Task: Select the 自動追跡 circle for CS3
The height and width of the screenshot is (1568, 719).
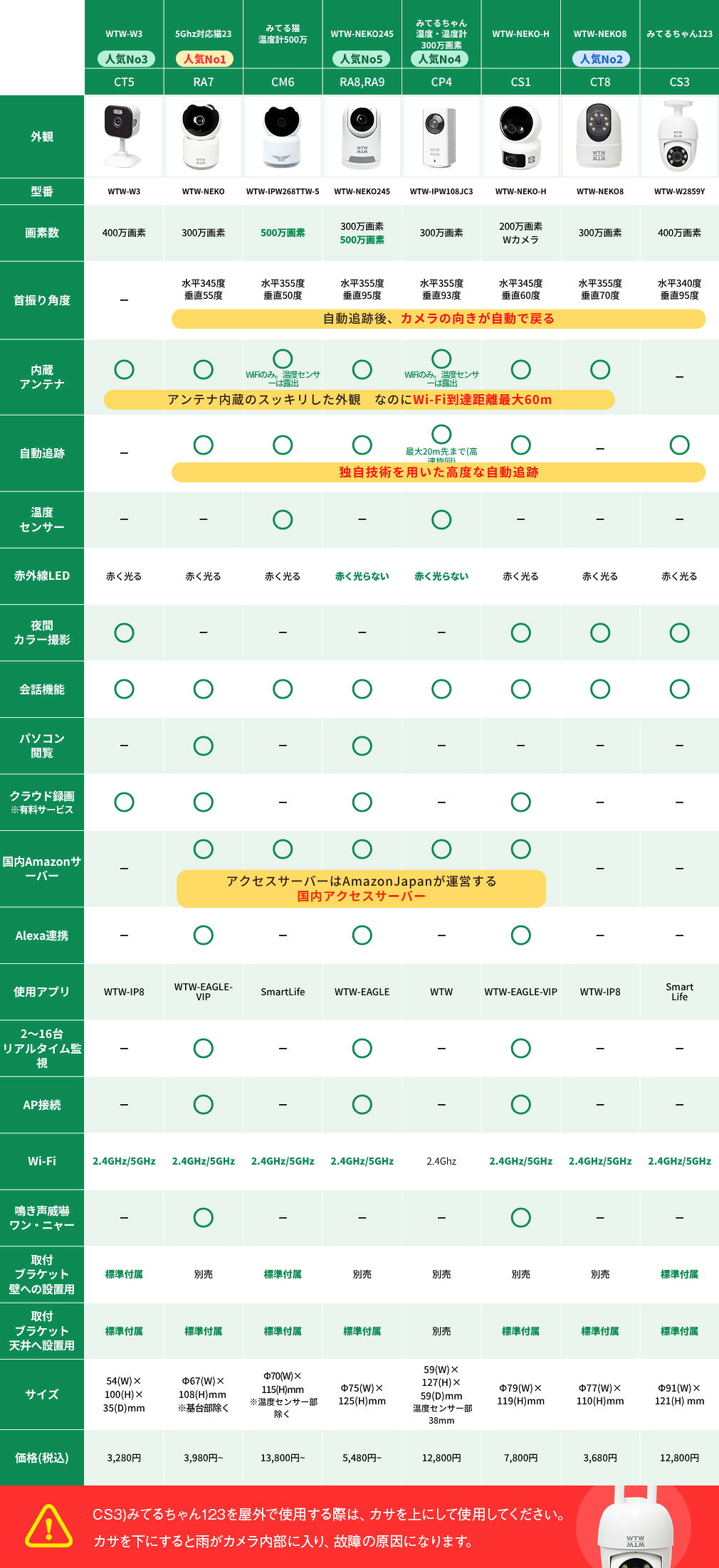Action: coord(680,445)
